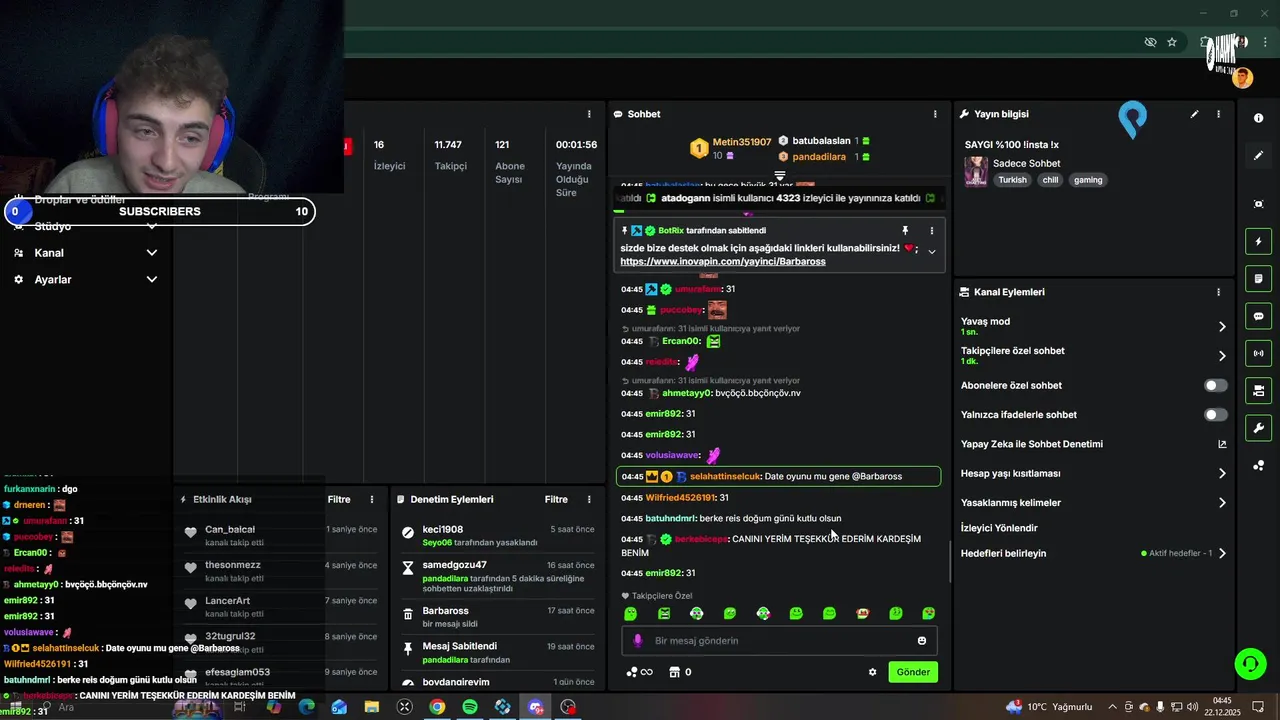
Task: Toggle Abonelere özel sohbet switch
Action: pyautogui.click(x=1215, y=385)
